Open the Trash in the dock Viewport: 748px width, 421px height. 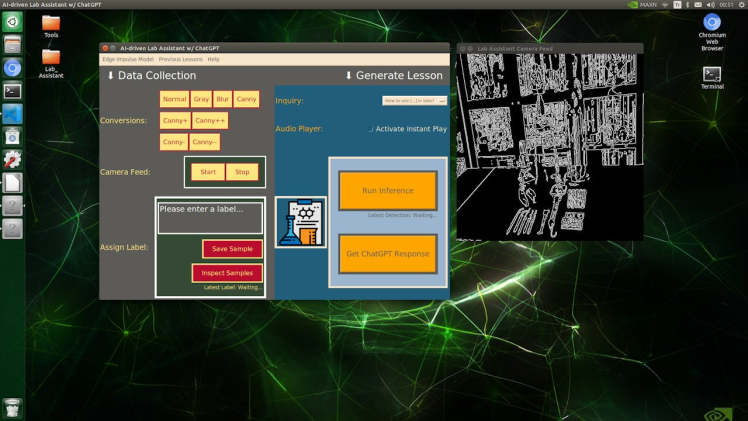coord(12,407)
